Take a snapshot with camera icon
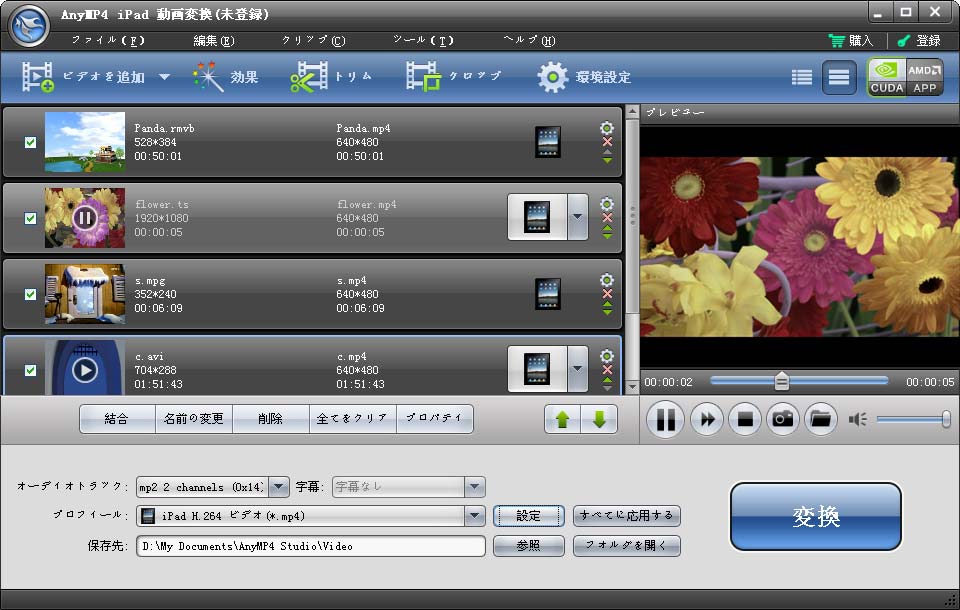Viewport: 960px width, 610px height. (783, 419)
